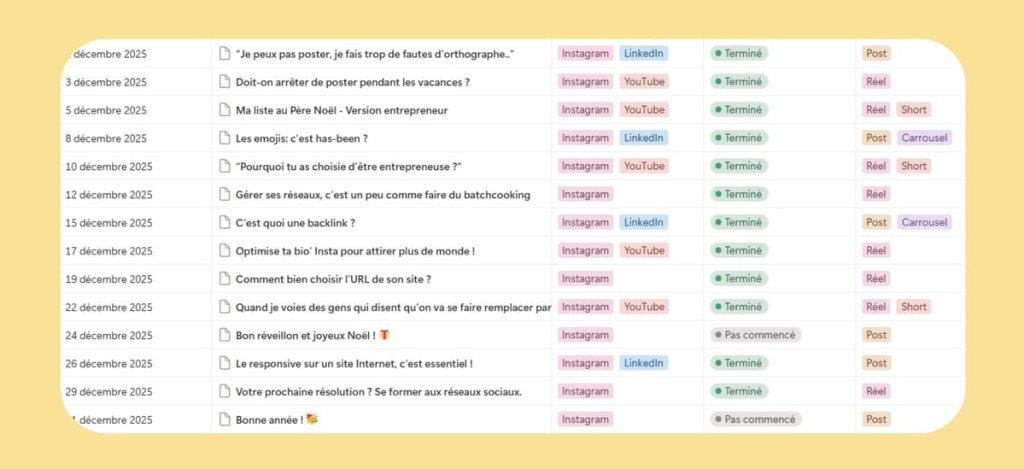
Task: Click Instagram tag on 29 décembre row
Action: 585,391
